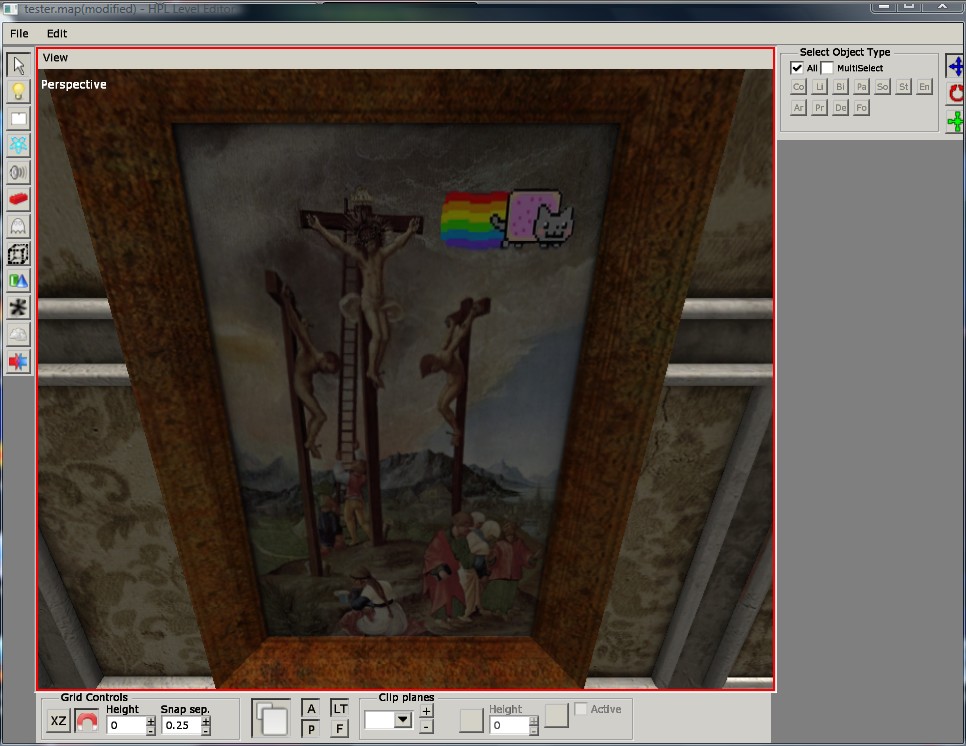Screen dimensions: 966x746
Task: Toggle the grid snap magnet button
Action: click(87, 721)
